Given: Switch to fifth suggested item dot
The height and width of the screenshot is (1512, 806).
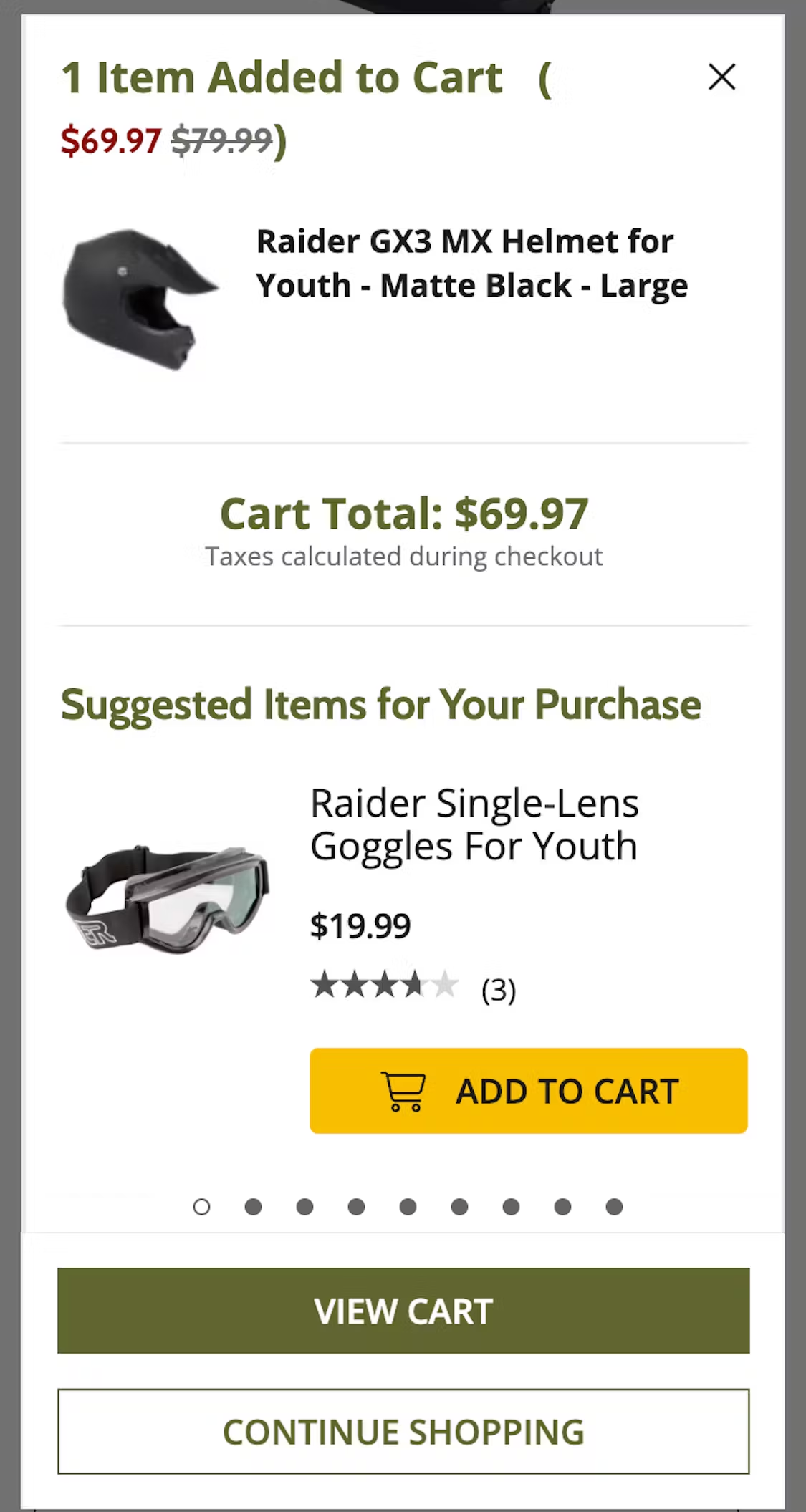Looking at the screenshot, I should coord(408,1207).
